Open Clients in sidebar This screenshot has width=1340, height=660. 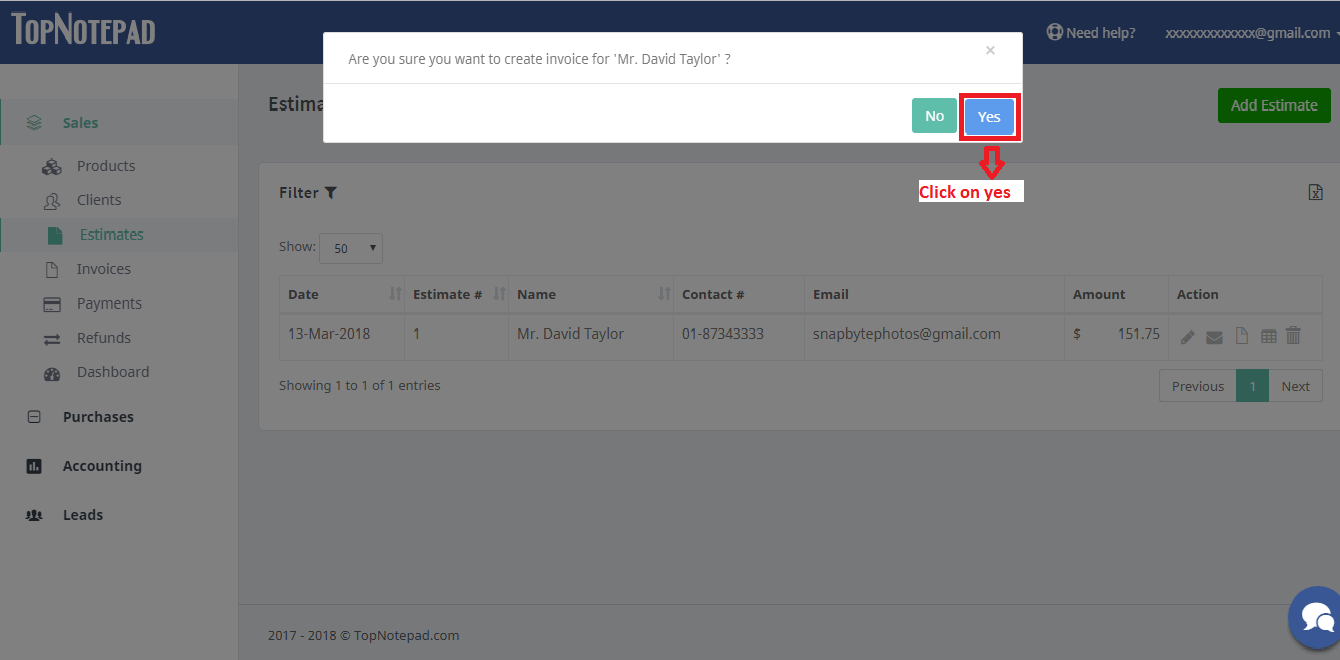pyautogui.click(x=99, y=200)
